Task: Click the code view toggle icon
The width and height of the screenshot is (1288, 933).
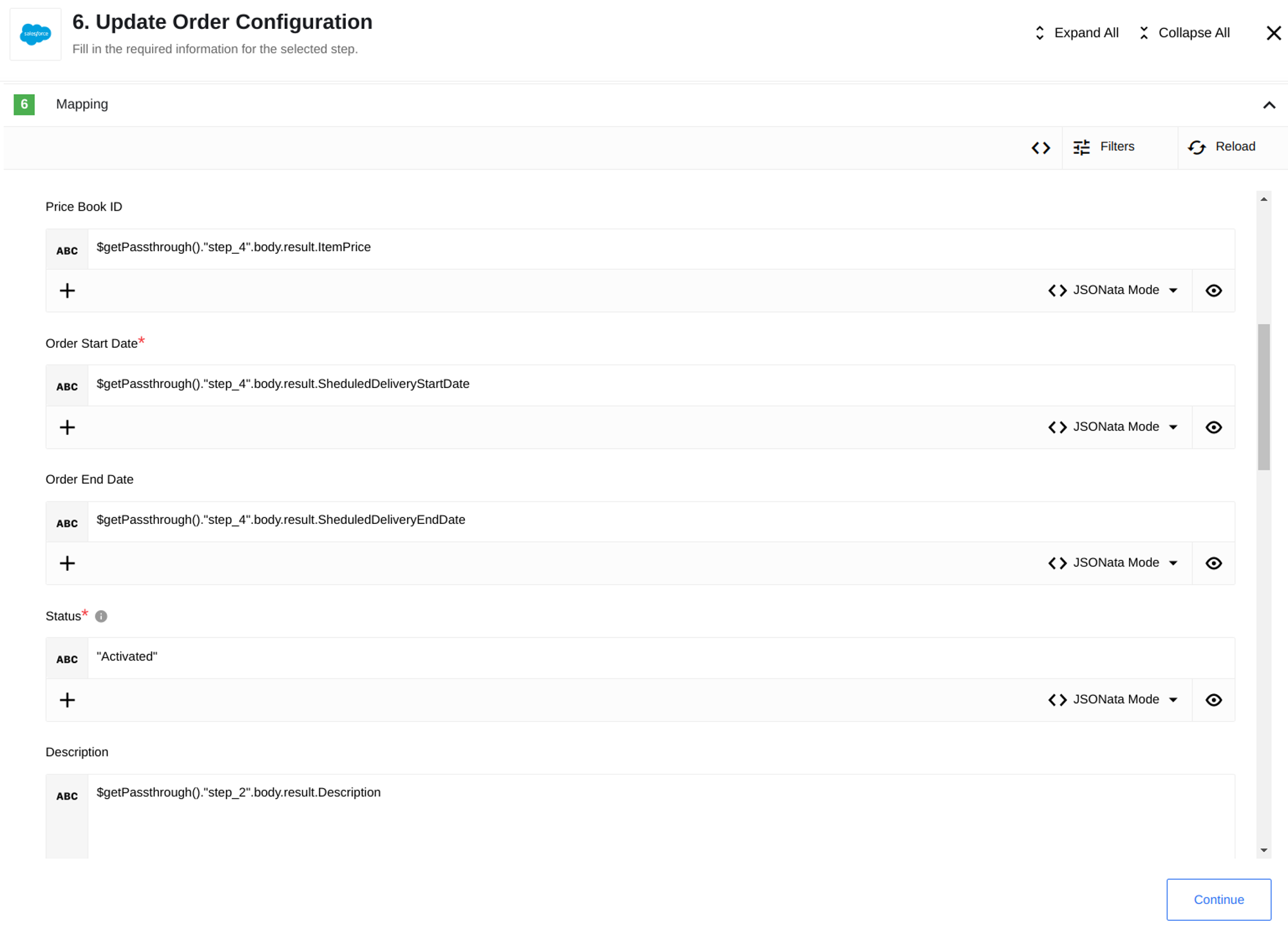Action: 1040,146
